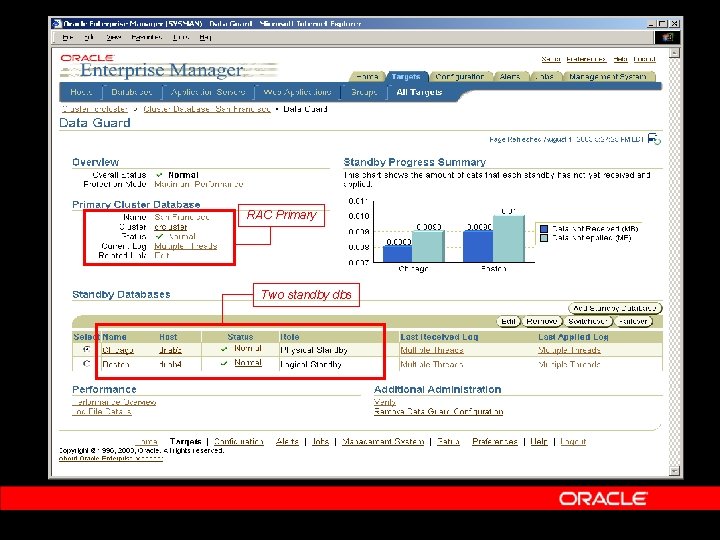Open the View menu

click(x=113, y=37)
